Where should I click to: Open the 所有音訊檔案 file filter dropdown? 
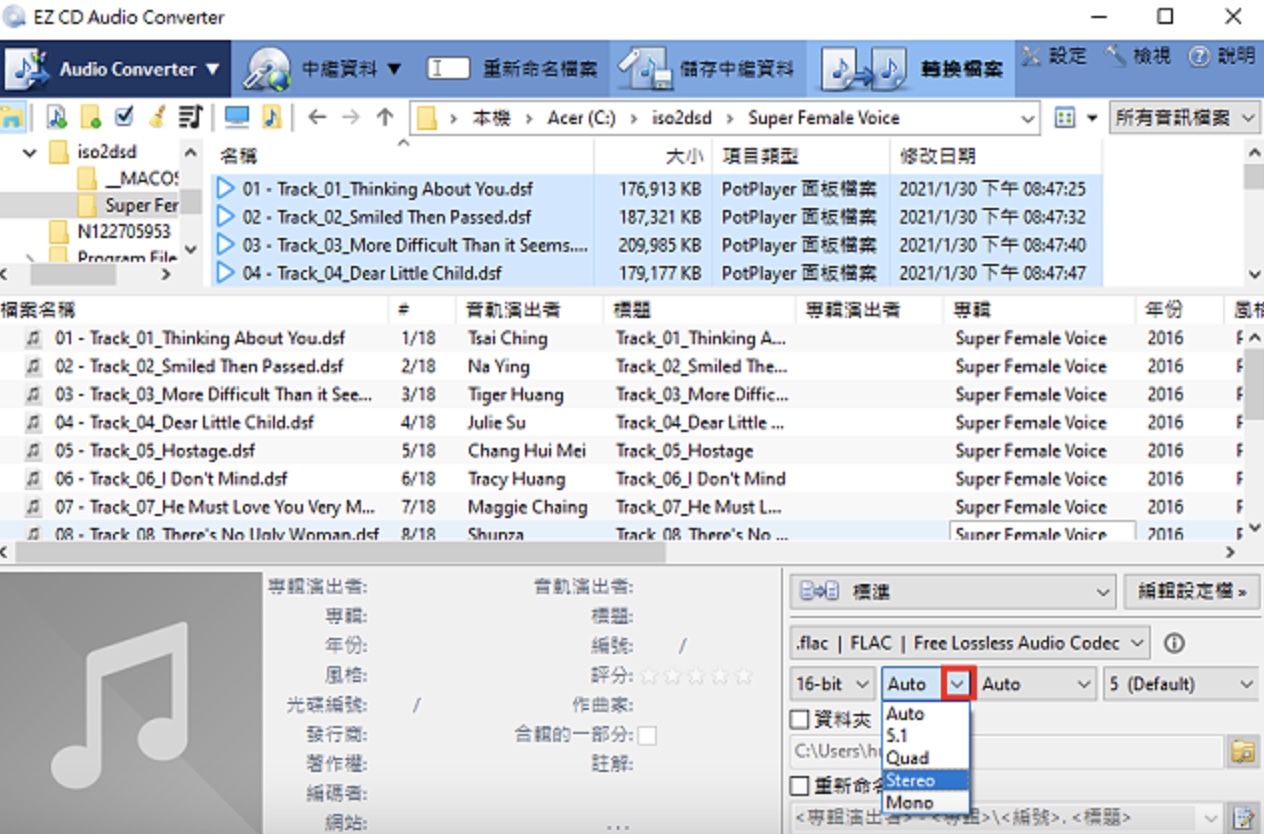[x=1184, y=118]
